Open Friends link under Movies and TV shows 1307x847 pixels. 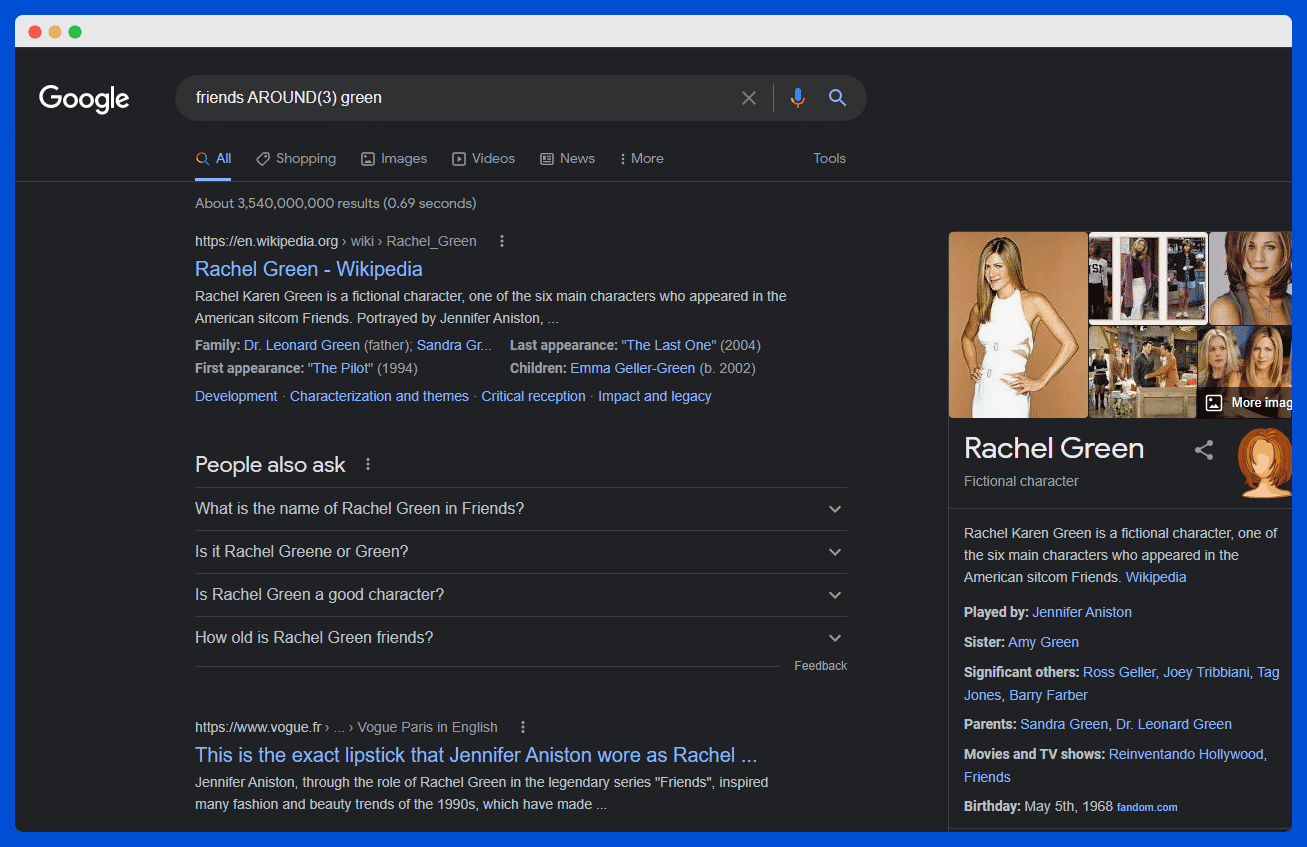(x=987, y=777)
